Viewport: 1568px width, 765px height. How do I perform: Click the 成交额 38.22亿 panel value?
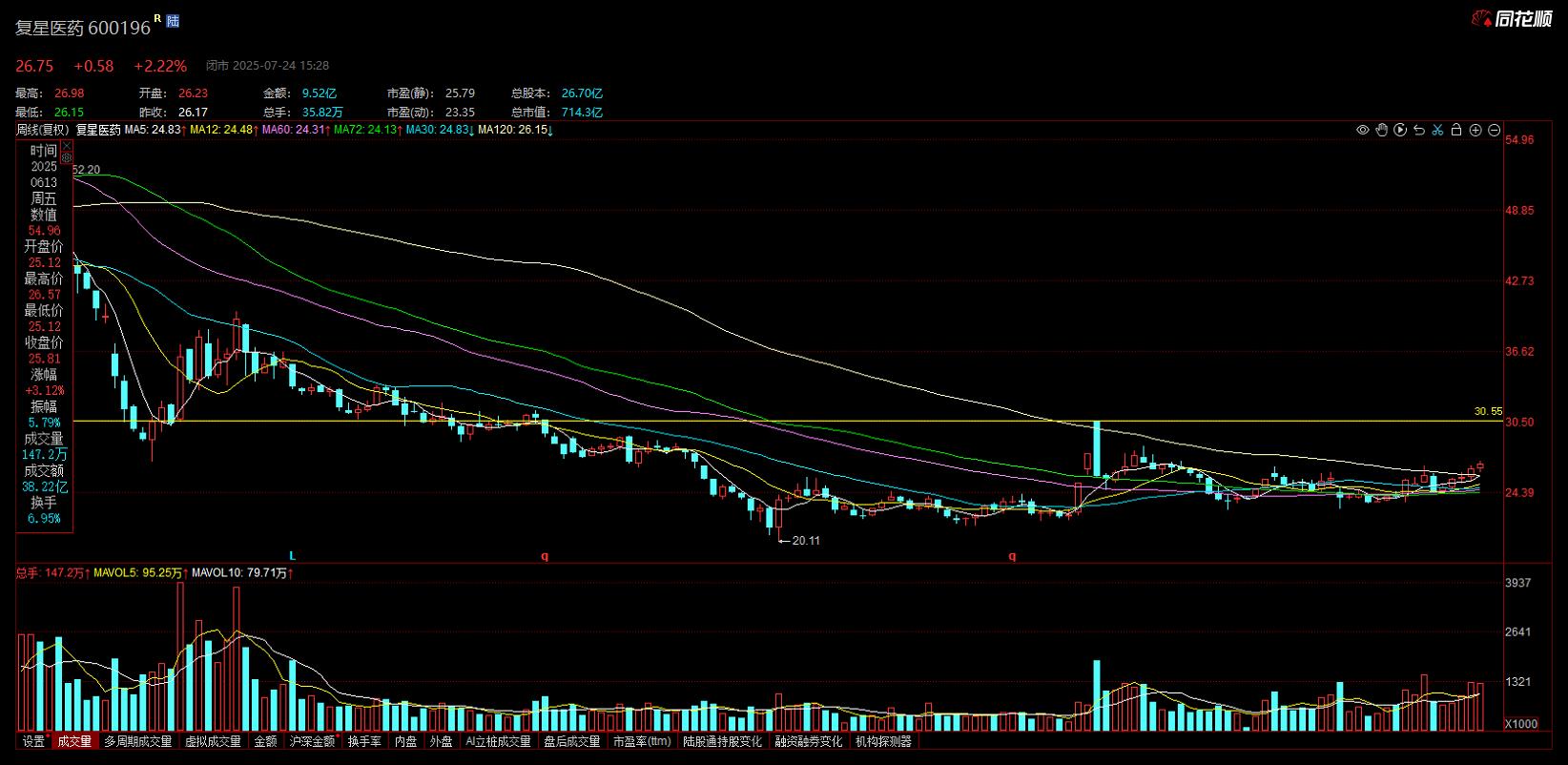44,486
